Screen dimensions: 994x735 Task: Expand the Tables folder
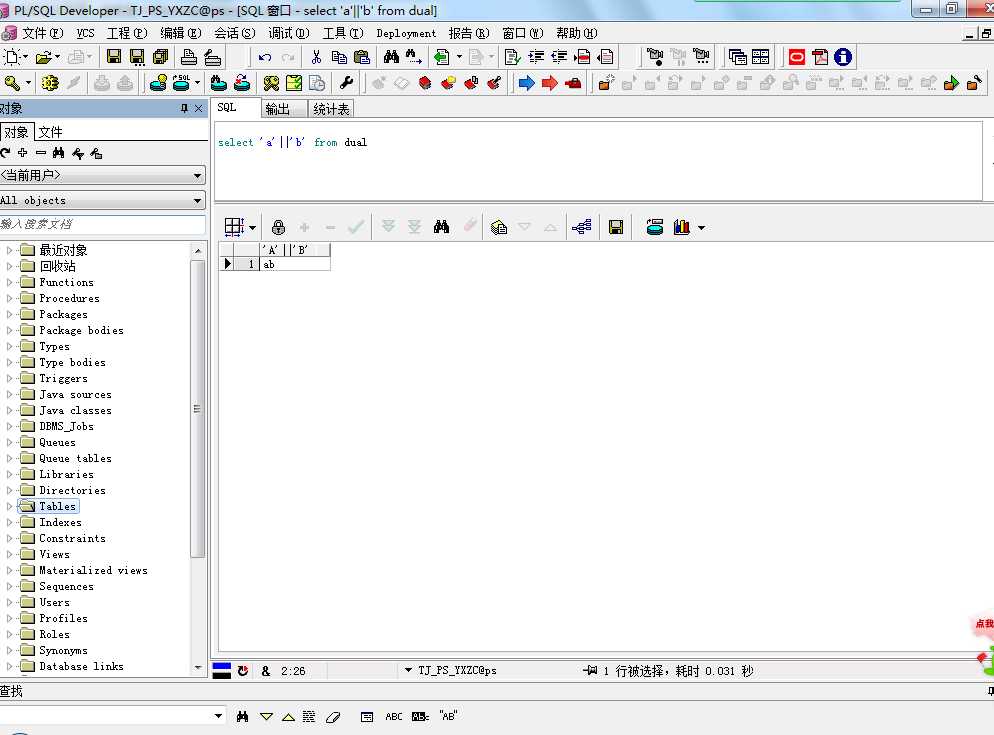pos(9,506)
